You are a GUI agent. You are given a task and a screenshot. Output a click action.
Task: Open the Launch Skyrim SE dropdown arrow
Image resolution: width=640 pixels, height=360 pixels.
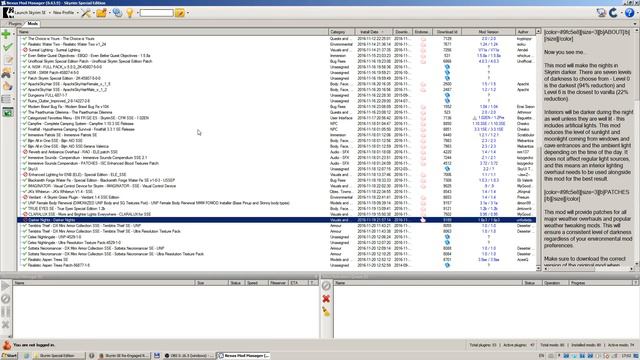[50, 13]
